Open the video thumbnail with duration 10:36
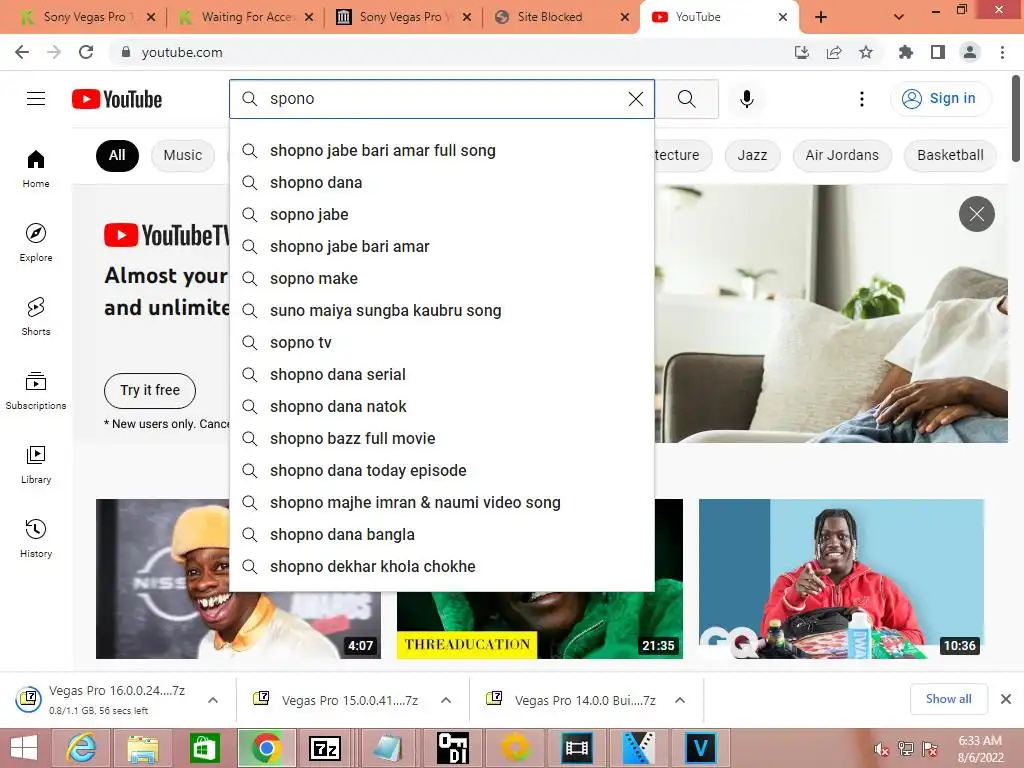 coord(841,579)
